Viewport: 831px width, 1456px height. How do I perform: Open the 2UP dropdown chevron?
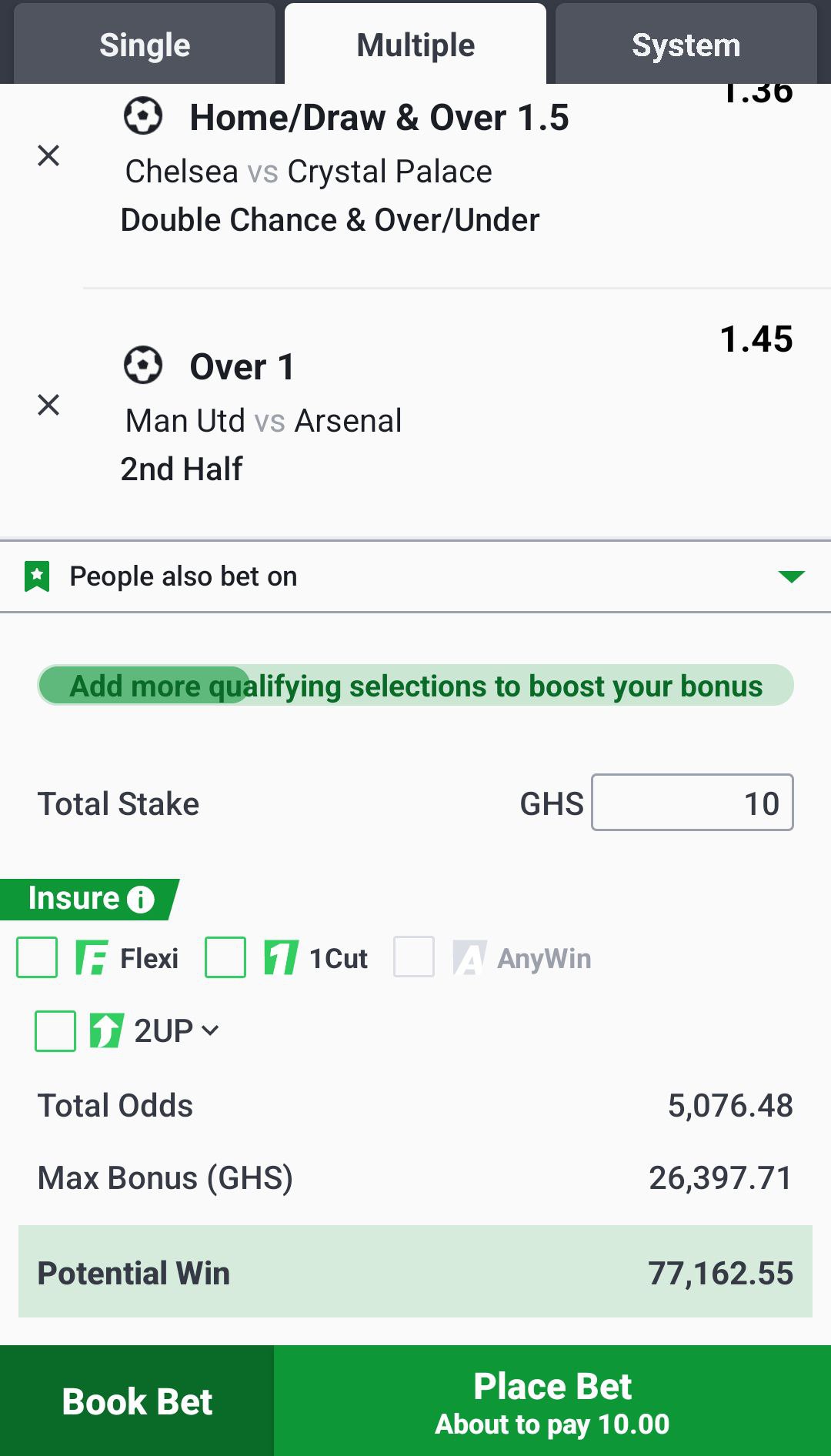click(x=210, y=1030)
